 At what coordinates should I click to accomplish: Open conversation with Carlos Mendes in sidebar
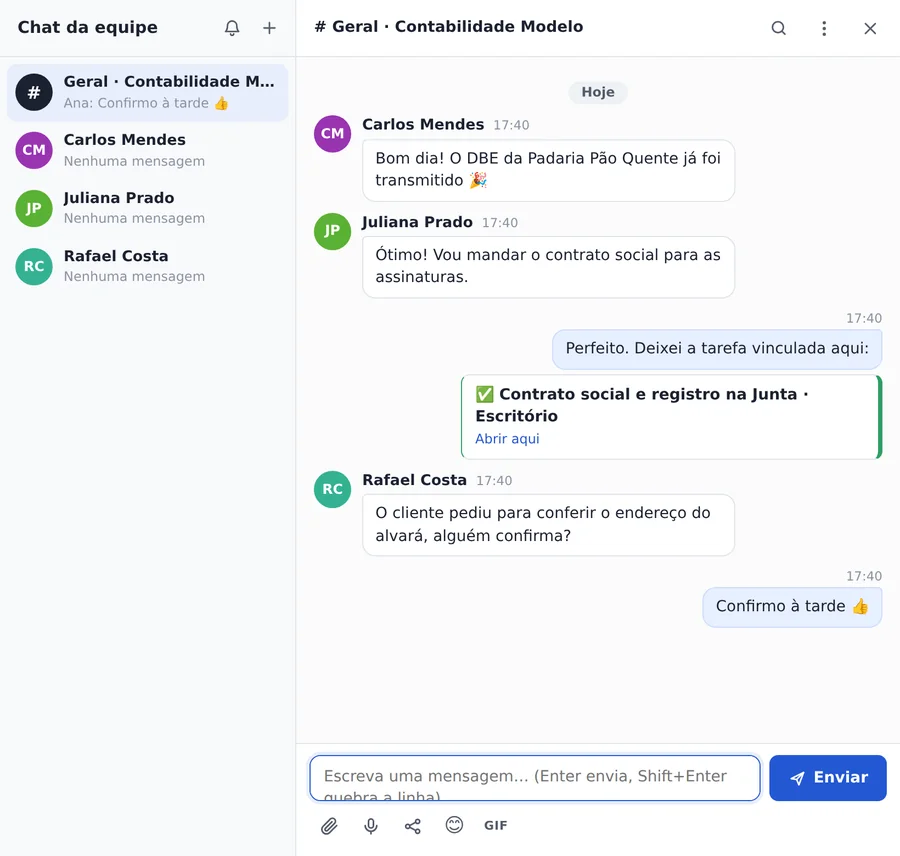tap(148, 150)
